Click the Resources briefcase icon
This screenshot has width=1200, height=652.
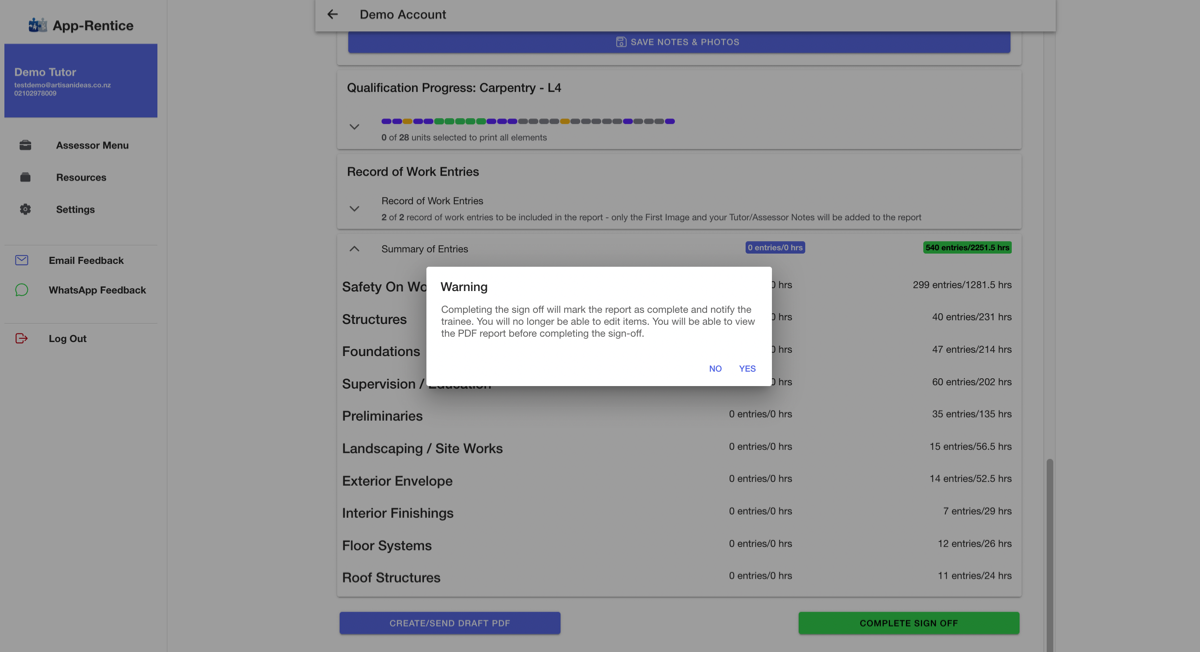(x=25, y=177)
